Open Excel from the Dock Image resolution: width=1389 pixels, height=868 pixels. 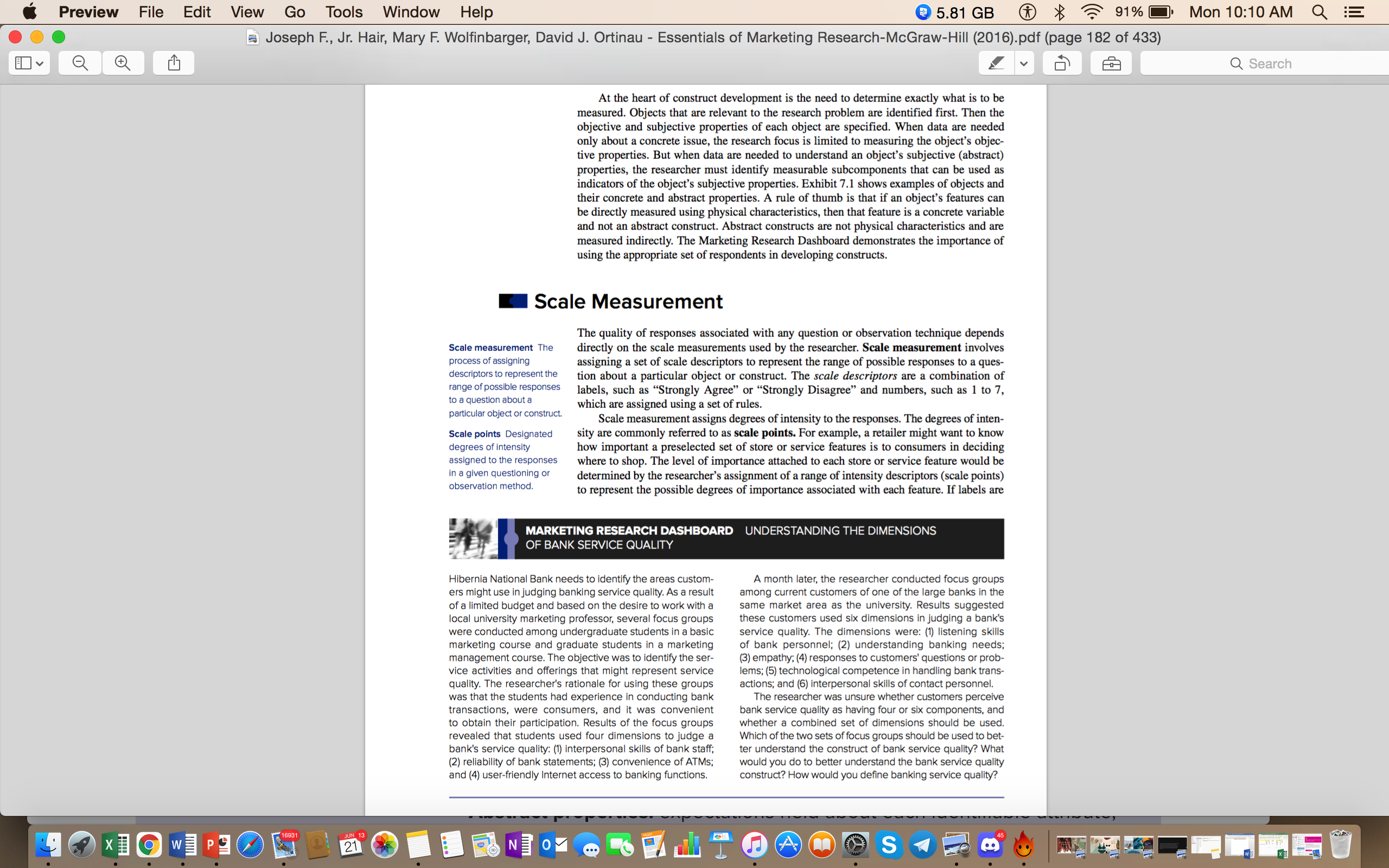pyautogui.click(x=116, y=845)
